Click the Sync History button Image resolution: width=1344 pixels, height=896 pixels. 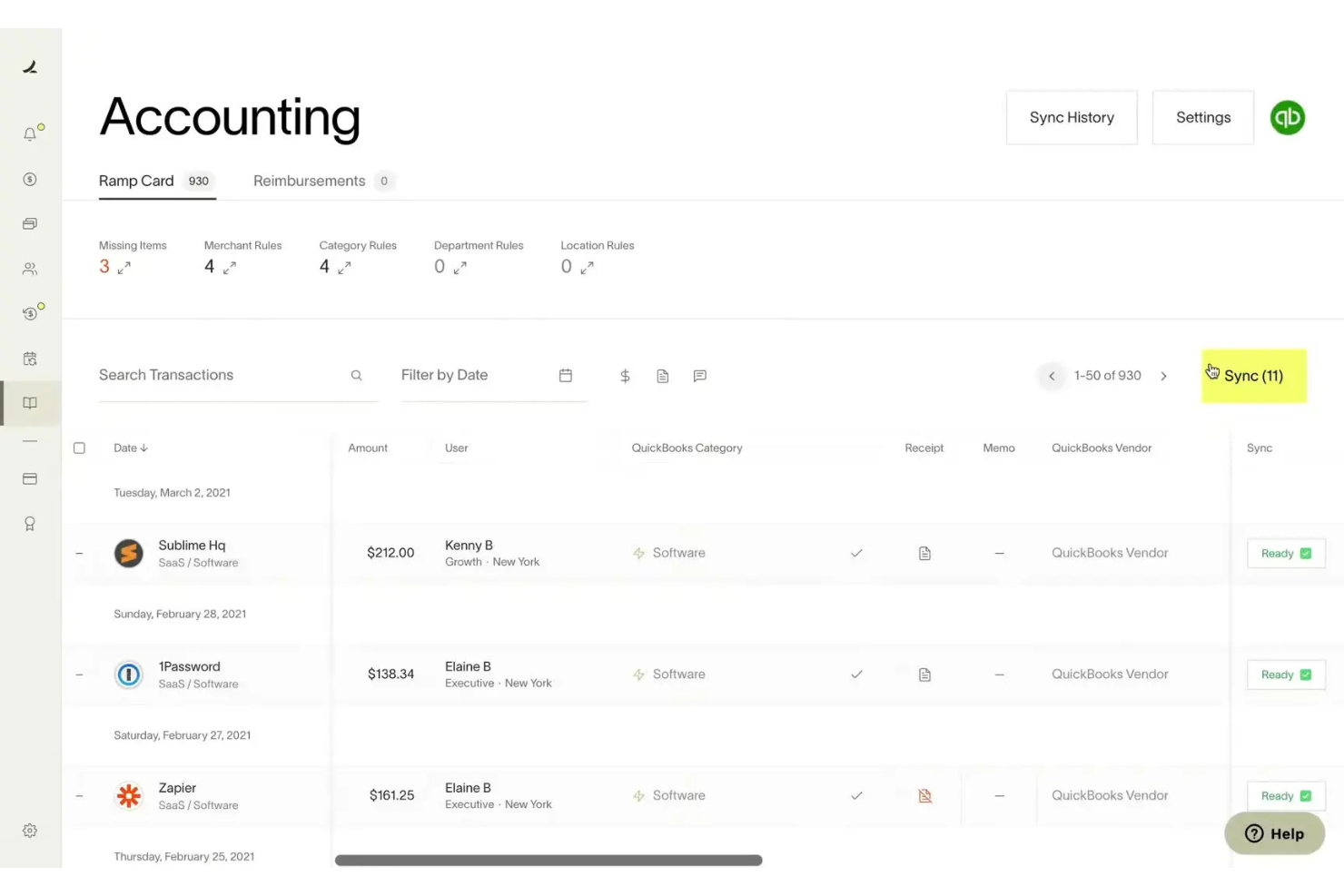point(1072,117)
